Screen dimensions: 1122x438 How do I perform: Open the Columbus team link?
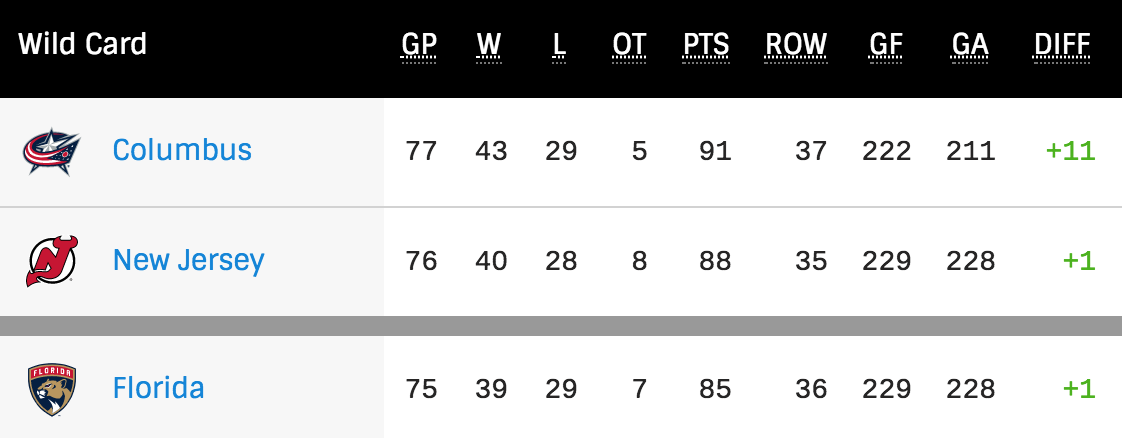tap(182, 150)
